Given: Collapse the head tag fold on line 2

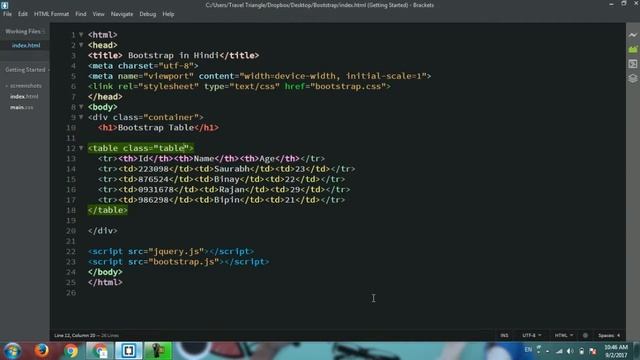Looking at the screenshot, I should click(81, 45).
